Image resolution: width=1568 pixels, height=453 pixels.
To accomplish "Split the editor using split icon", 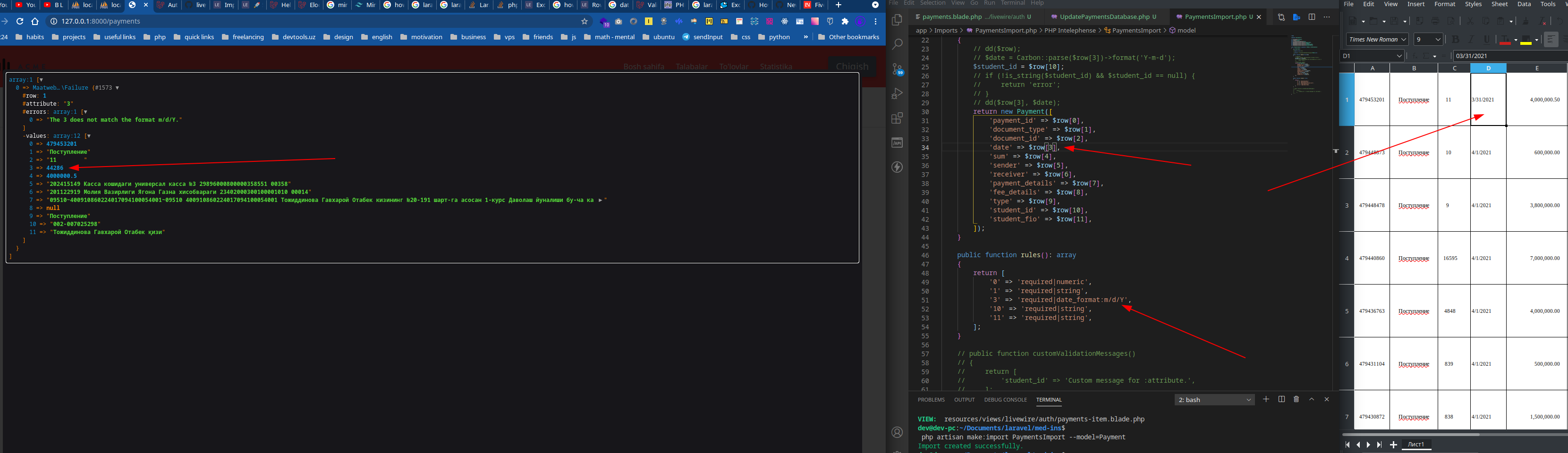I will [x=1312, y=17].
